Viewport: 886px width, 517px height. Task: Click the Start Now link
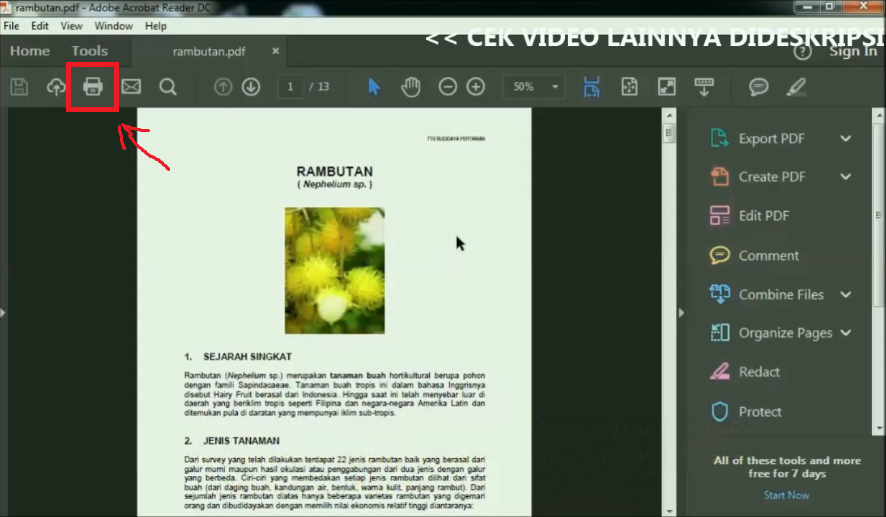pos(787,495)
